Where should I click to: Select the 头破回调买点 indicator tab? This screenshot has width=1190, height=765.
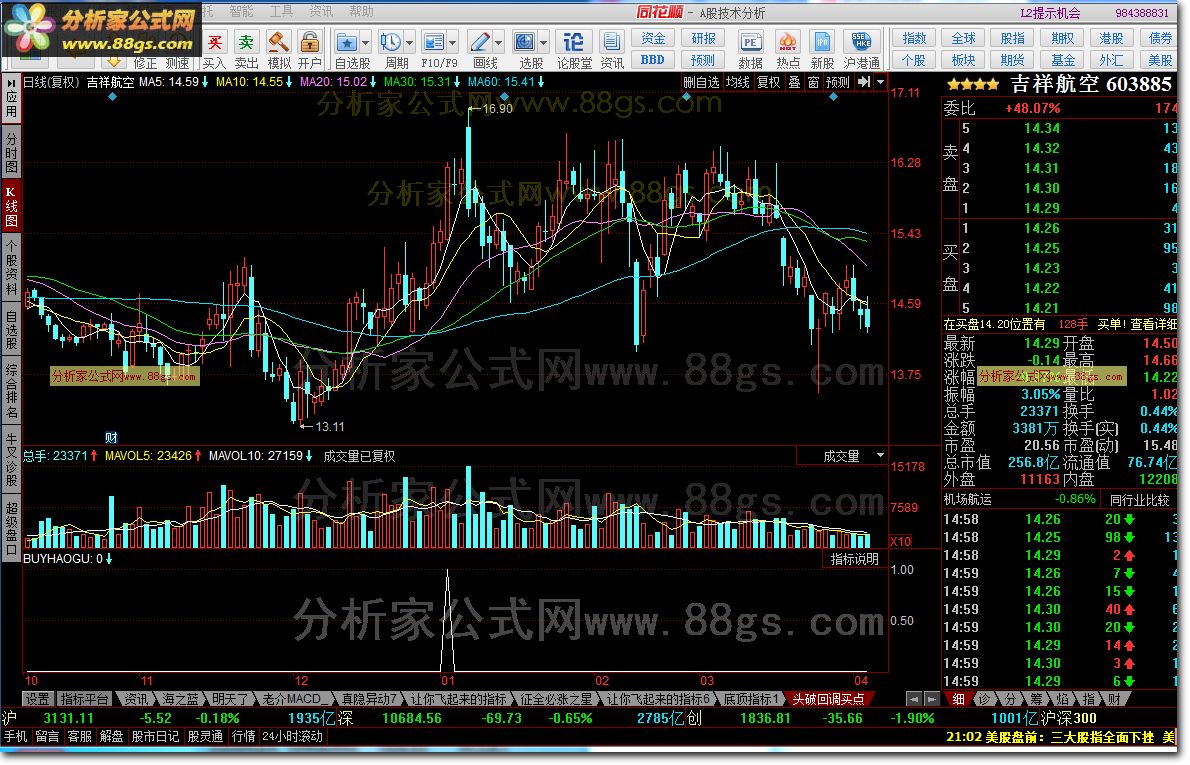[x=828, y=699]
